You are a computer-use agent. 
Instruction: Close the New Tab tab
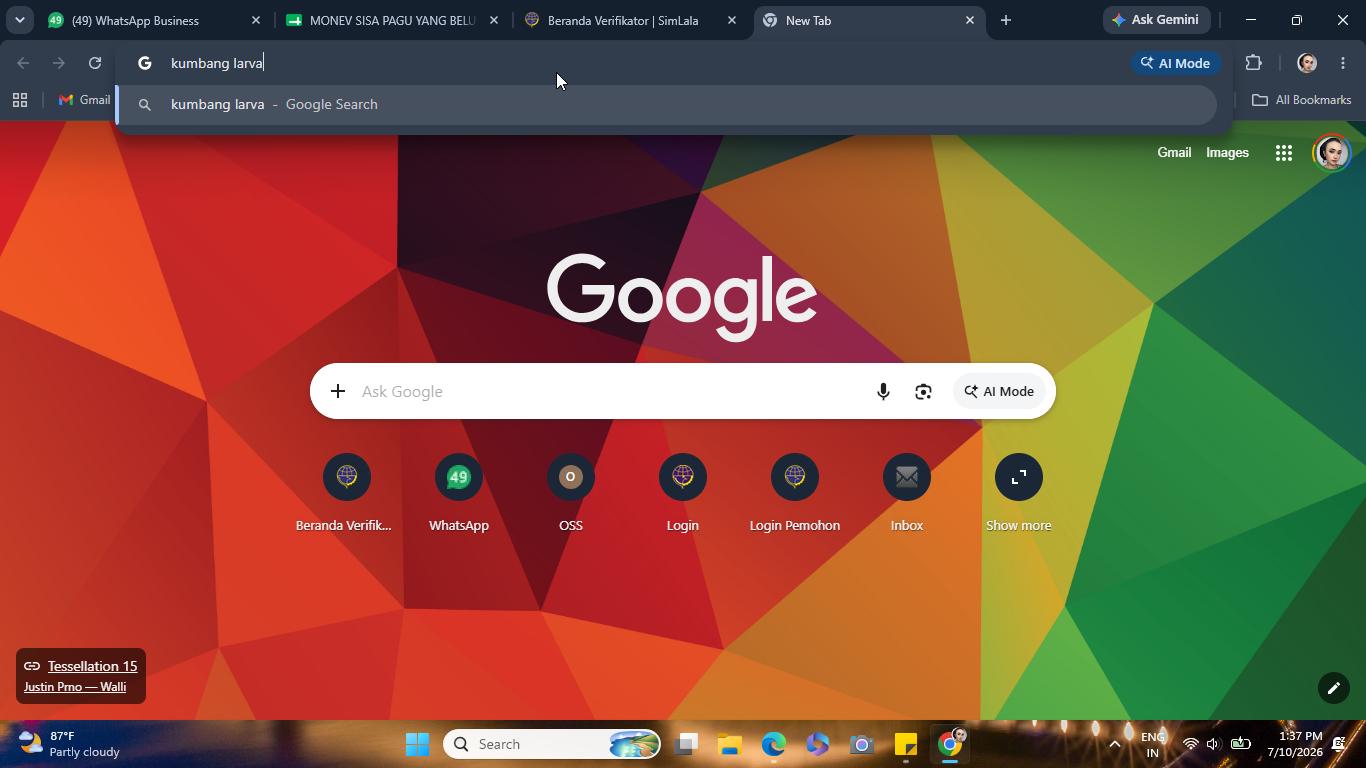point(970,20)
